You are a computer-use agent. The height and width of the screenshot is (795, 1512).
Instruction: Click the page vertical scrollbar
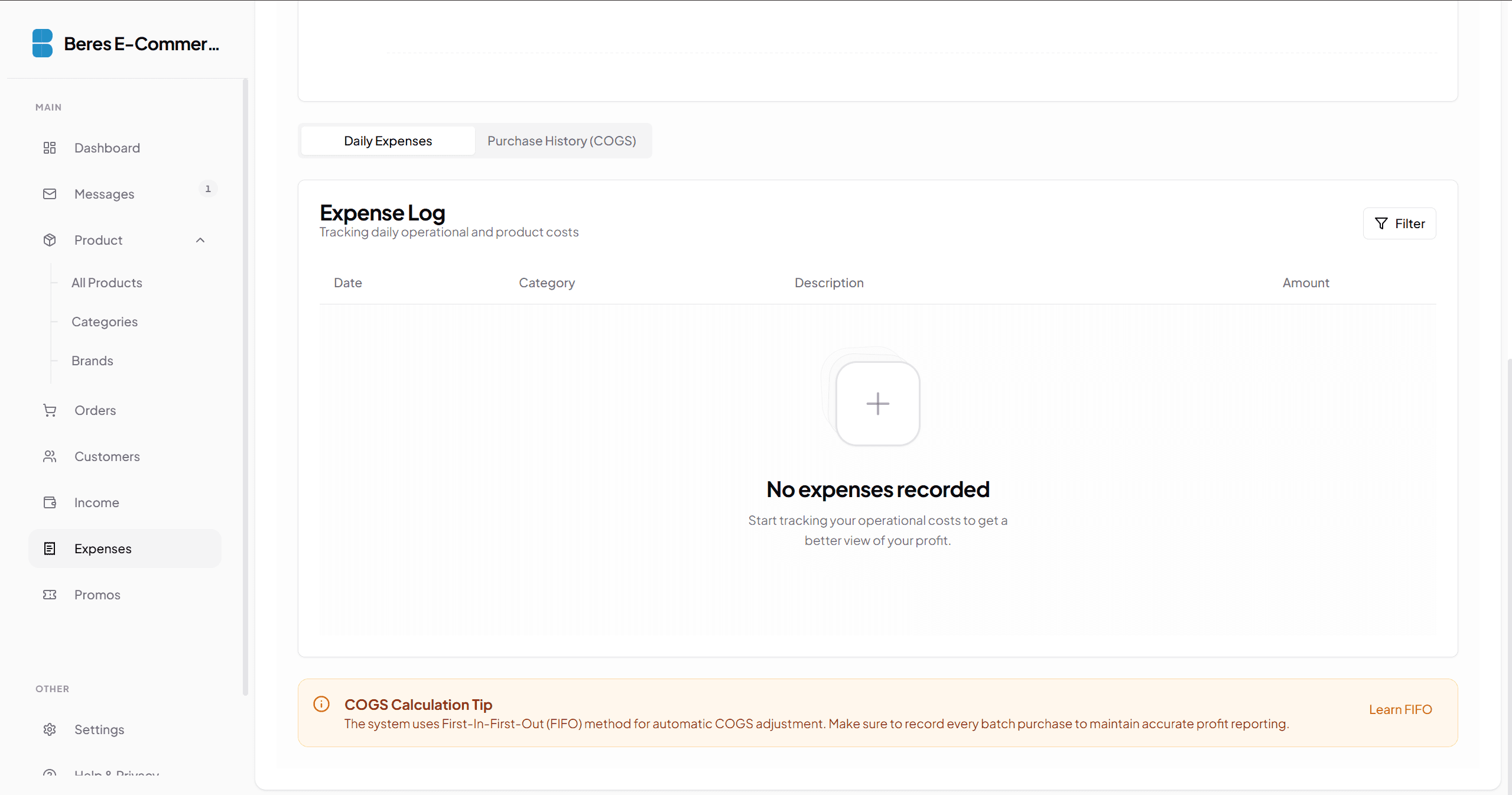[x=1510, y=576]
